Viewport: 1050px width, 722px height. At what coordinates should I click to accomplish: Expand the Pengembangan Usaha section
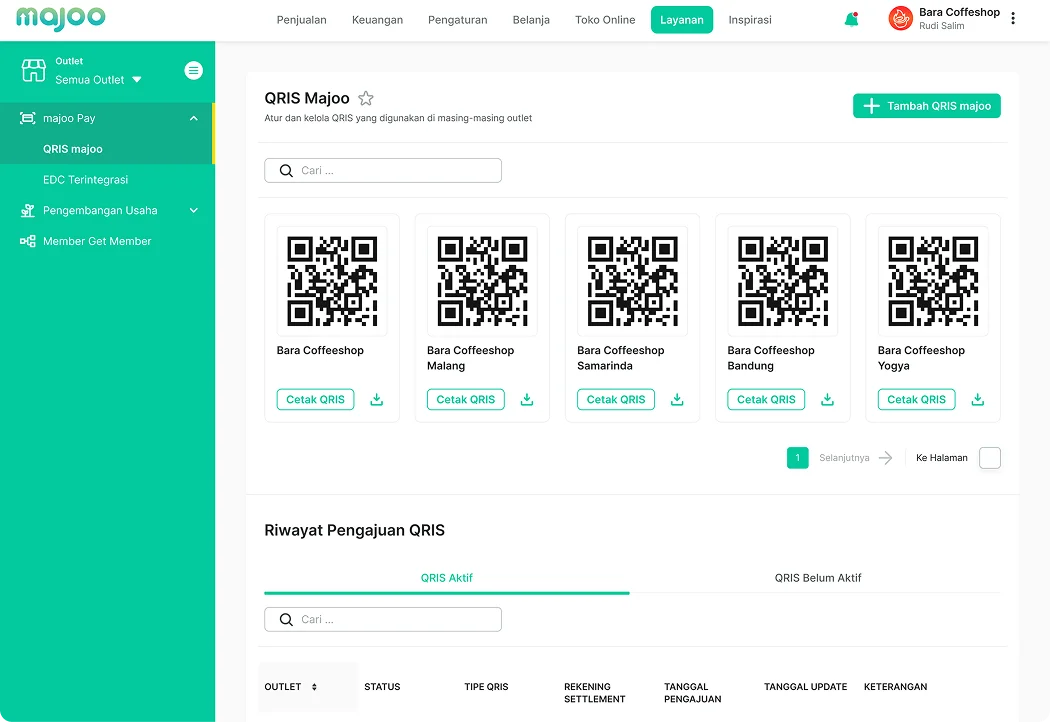point(194,211)
